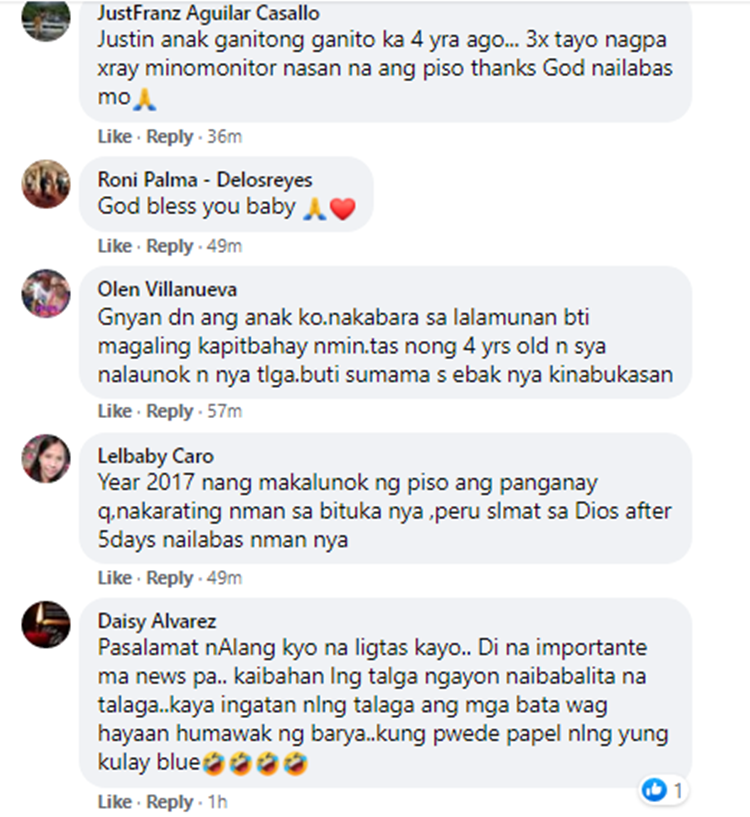Reply to Roni Palma - Delosreyes comment
The image size is (750, 817).
point(170,246)
